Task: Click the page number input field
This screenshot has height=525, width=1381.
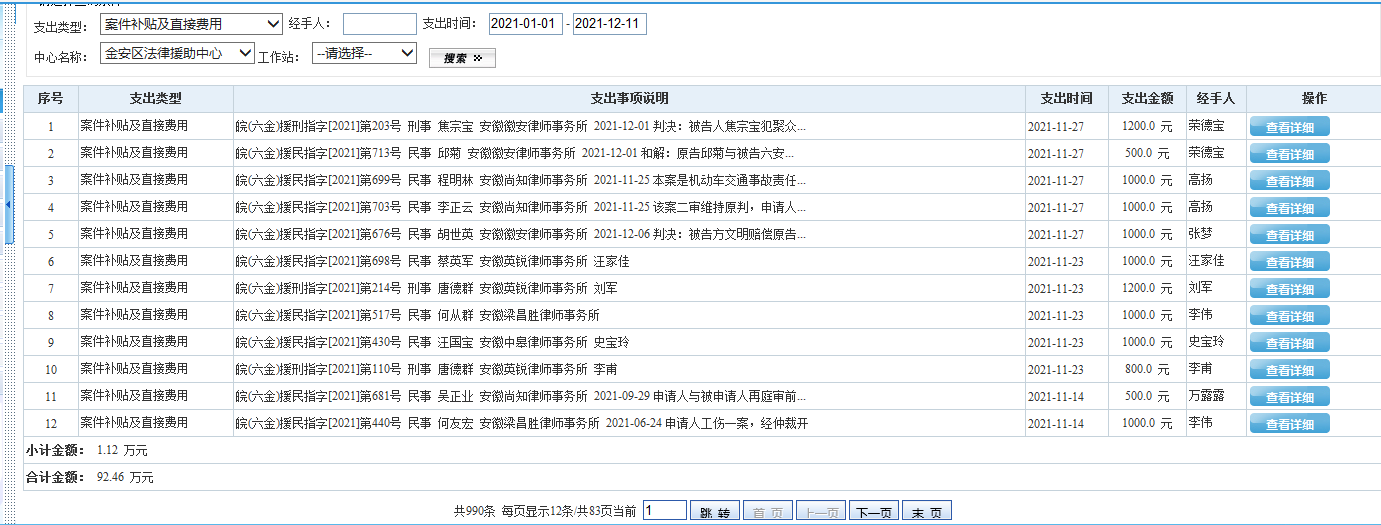Action: pos(664,511)
